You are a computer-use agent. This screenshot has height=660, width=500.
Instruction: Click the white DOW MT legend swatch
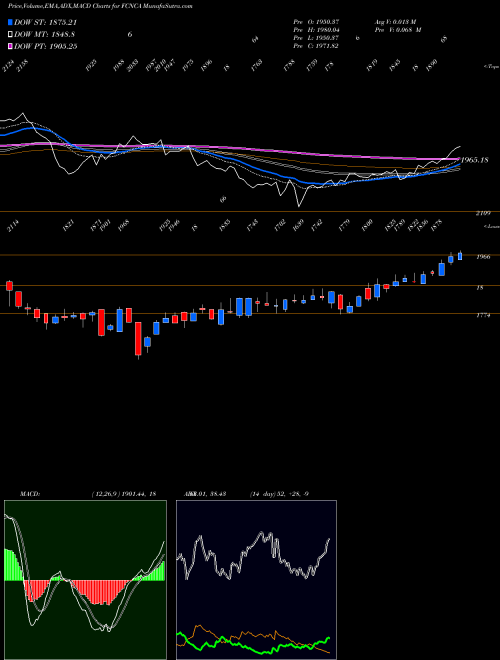coord(10,35)
